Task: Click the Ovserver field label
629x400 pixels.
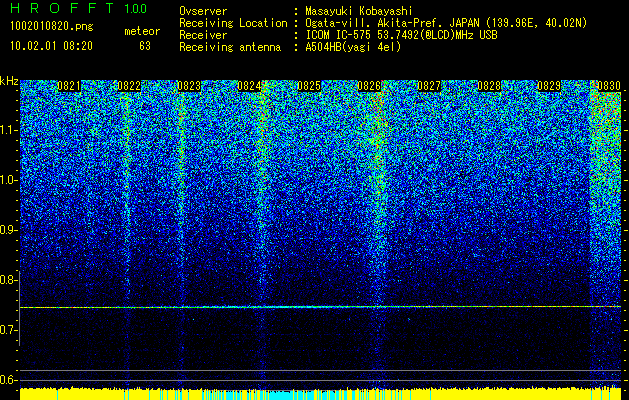Action: [203, 11]
